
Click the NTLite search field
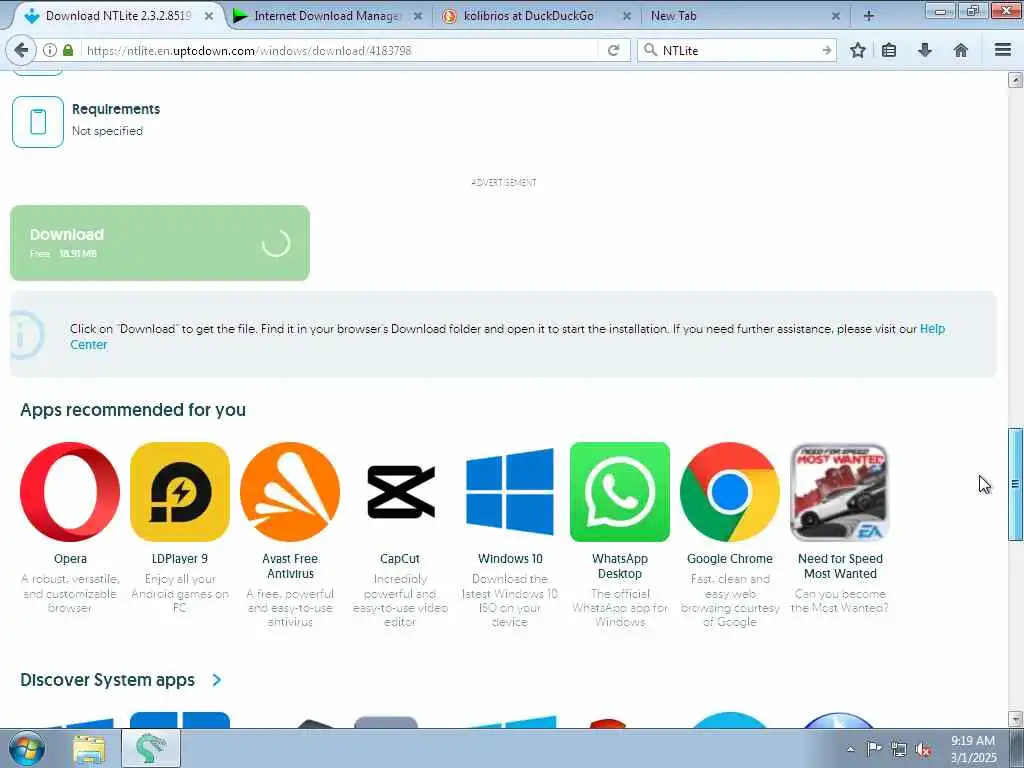(x=738, y=50)
